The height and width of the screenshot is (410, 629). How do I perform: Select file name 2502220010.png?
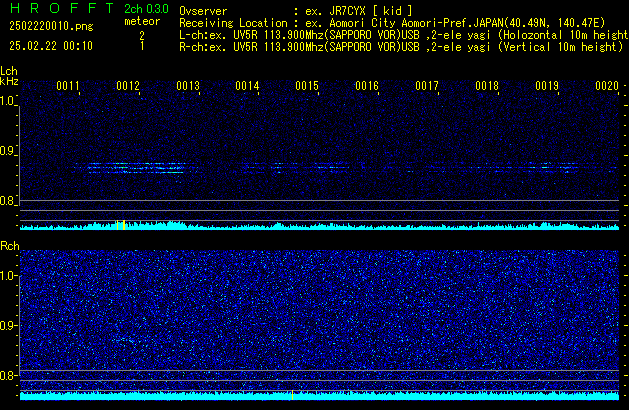pos(51,26)
